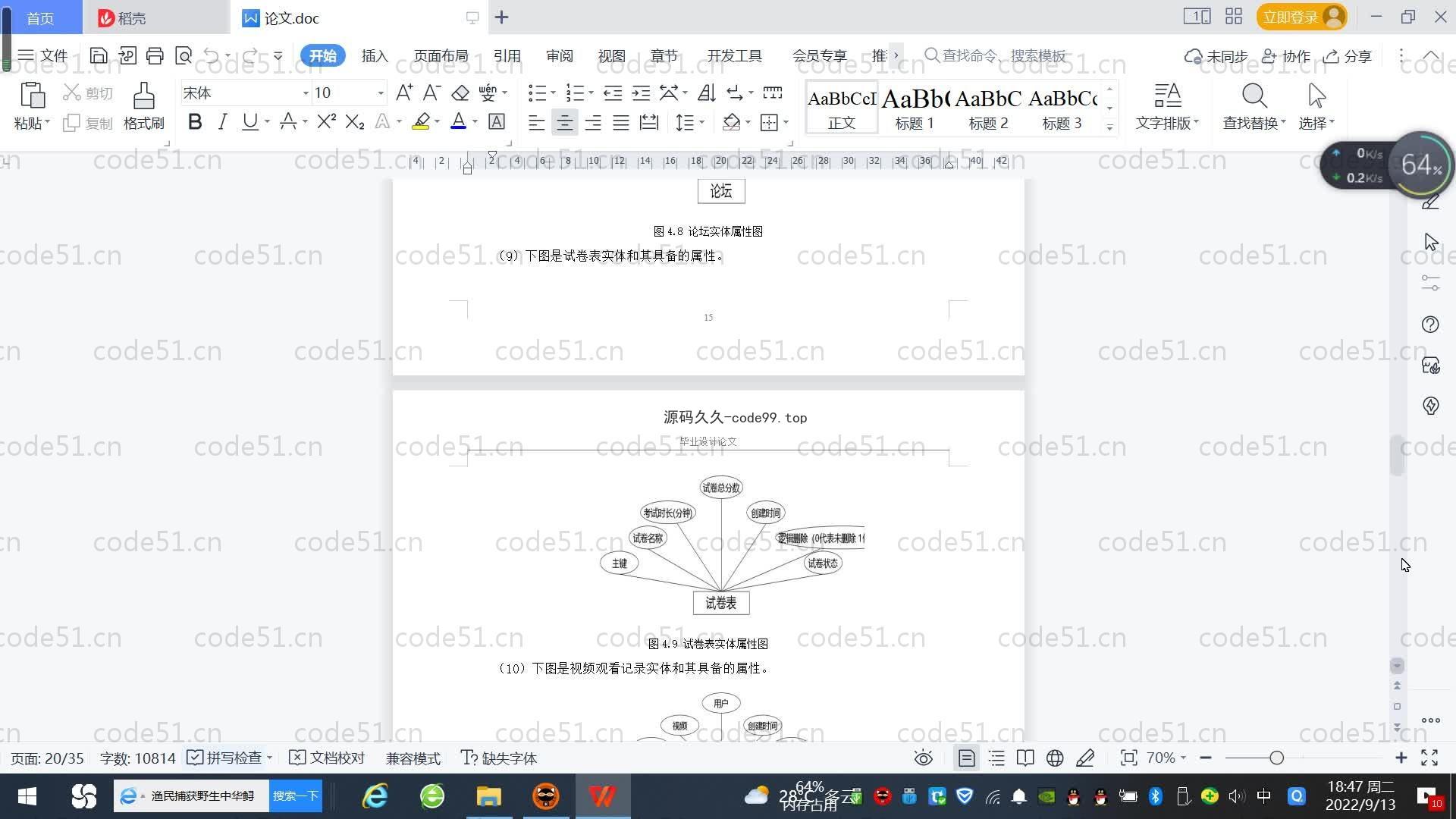The image size is (1456, 819).
Task: Switch to web layout view icon
Action: pos(1055,758)
